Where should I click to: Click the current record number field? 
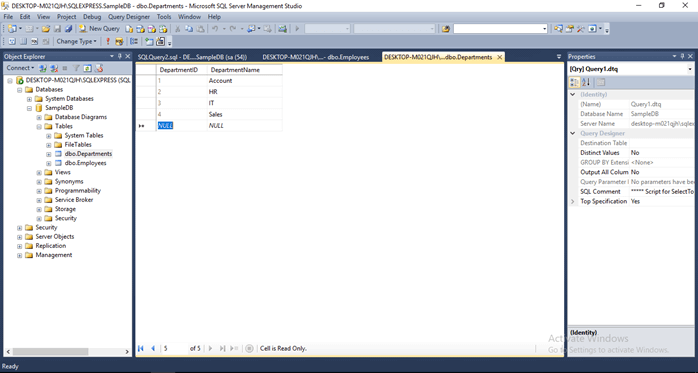point(174,349)
